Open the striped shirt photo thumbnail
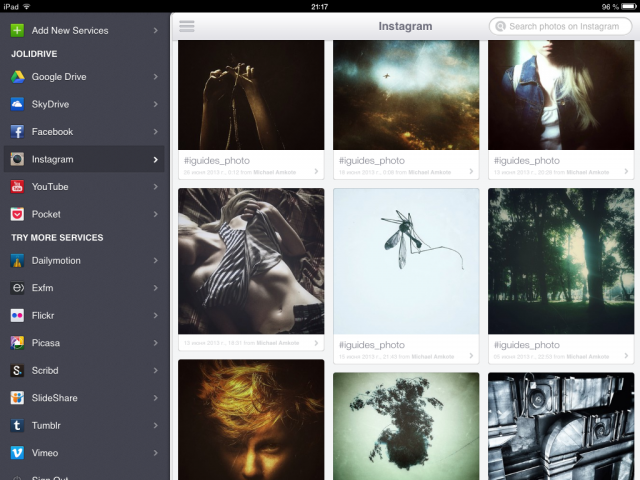 pos(251,261)
